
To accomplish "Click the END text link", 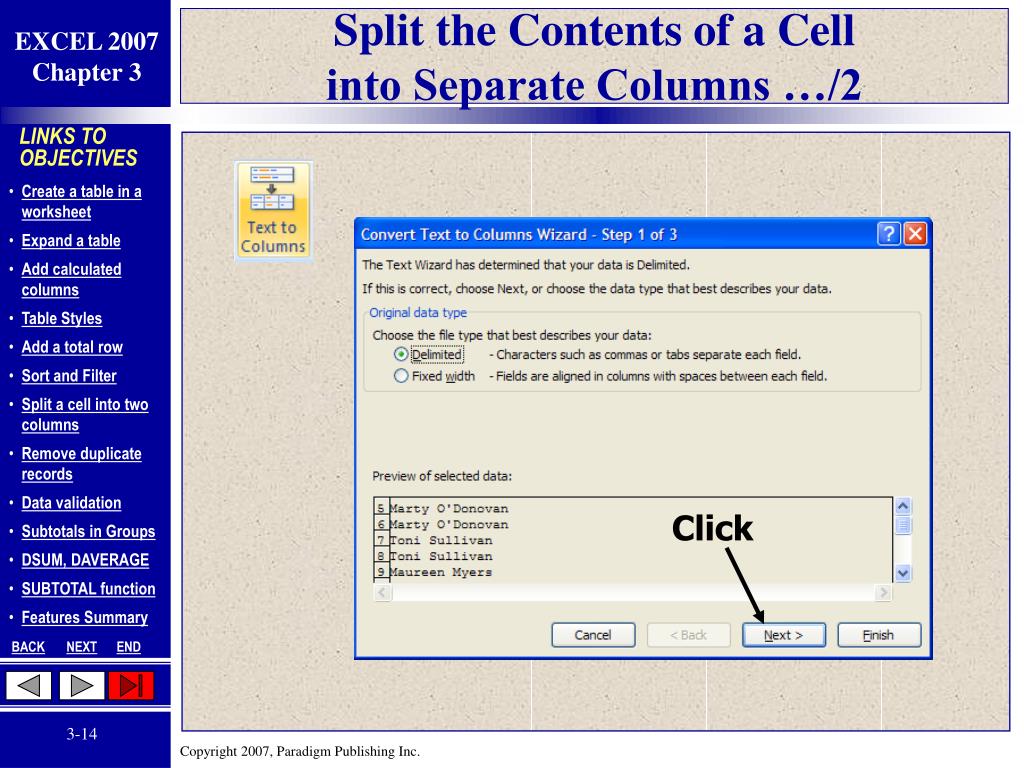I will click(x=129, y=647).
